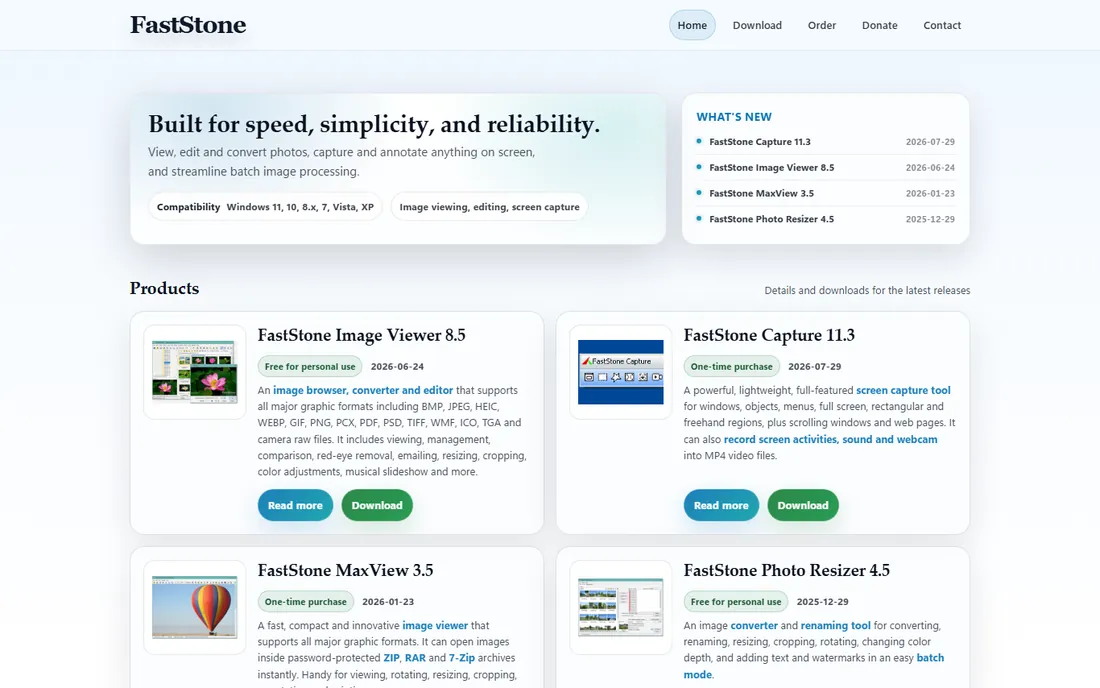Screen dimensions: 1100x688
Task: Click the FastStone MaxView 3.5 card title
Action: (345, 570)
